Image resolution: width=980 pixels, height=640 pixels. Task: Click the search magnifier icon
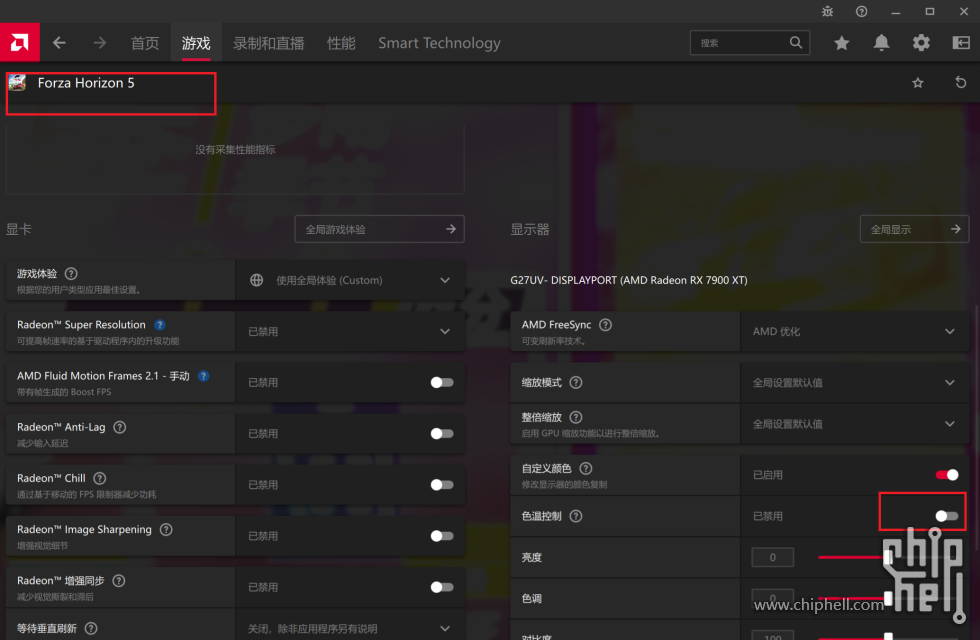point(796,42)
